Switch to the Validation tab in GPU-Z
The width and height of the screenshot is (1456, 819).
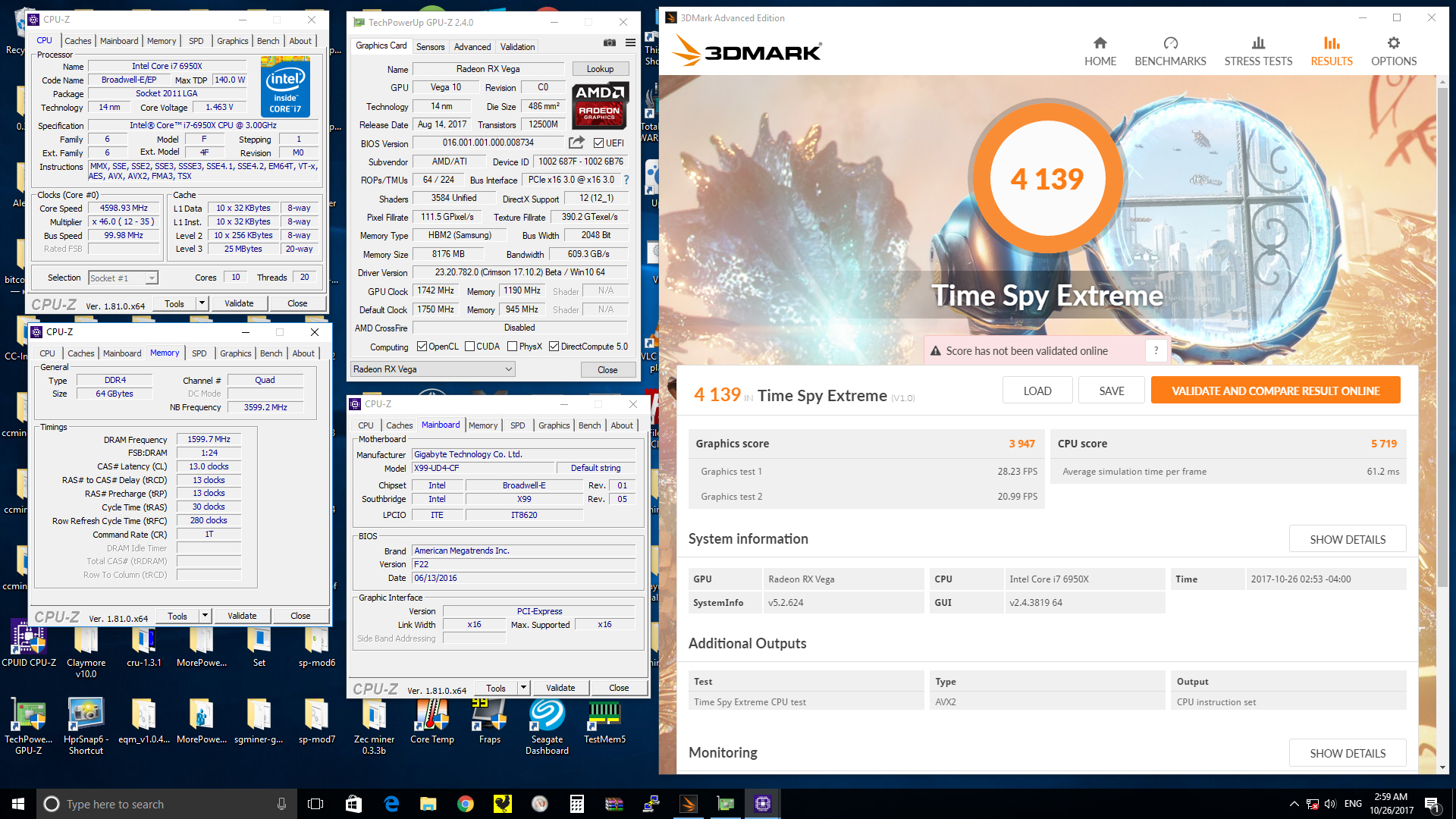517,47
